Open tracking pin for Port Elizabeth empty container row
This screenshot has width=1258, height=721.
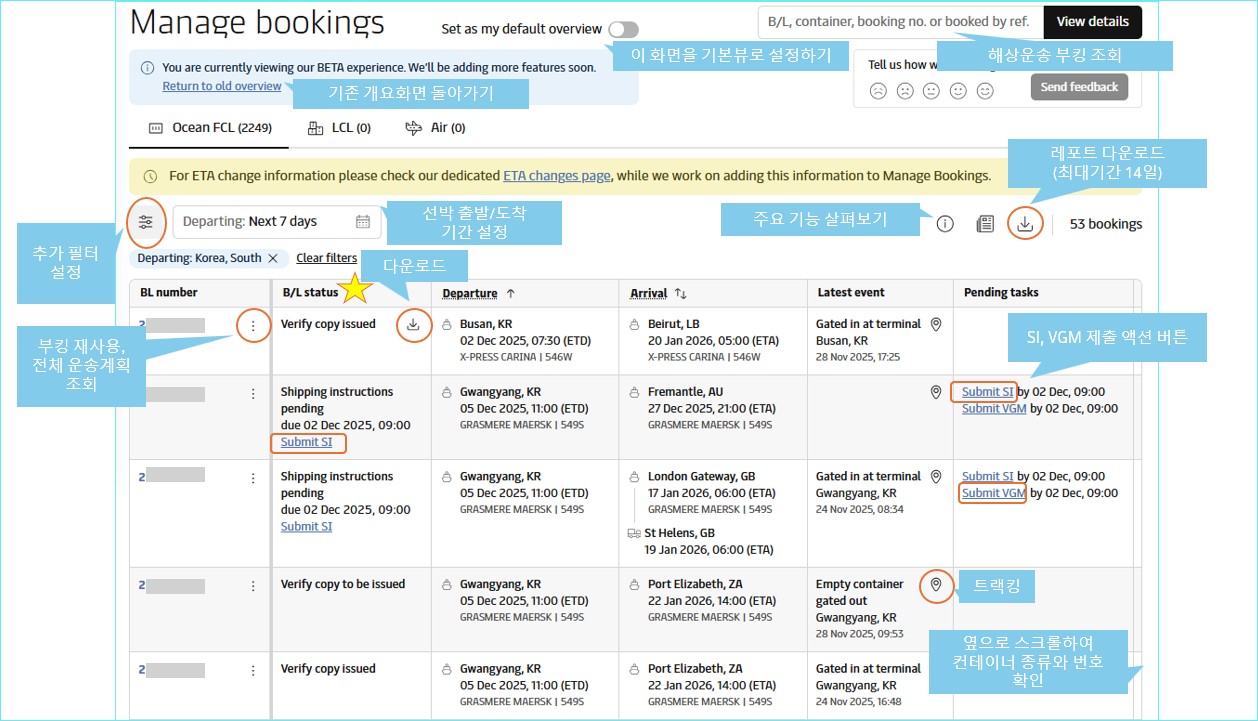(936, 585)
